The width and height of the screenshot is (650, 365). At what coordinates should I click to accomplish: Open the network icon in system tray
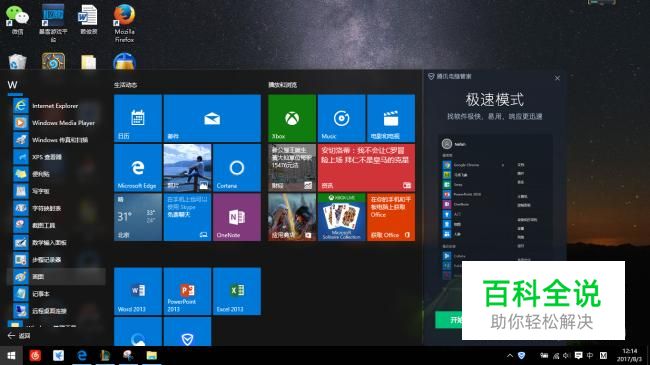pyautogui.click(x=556, y=355)
